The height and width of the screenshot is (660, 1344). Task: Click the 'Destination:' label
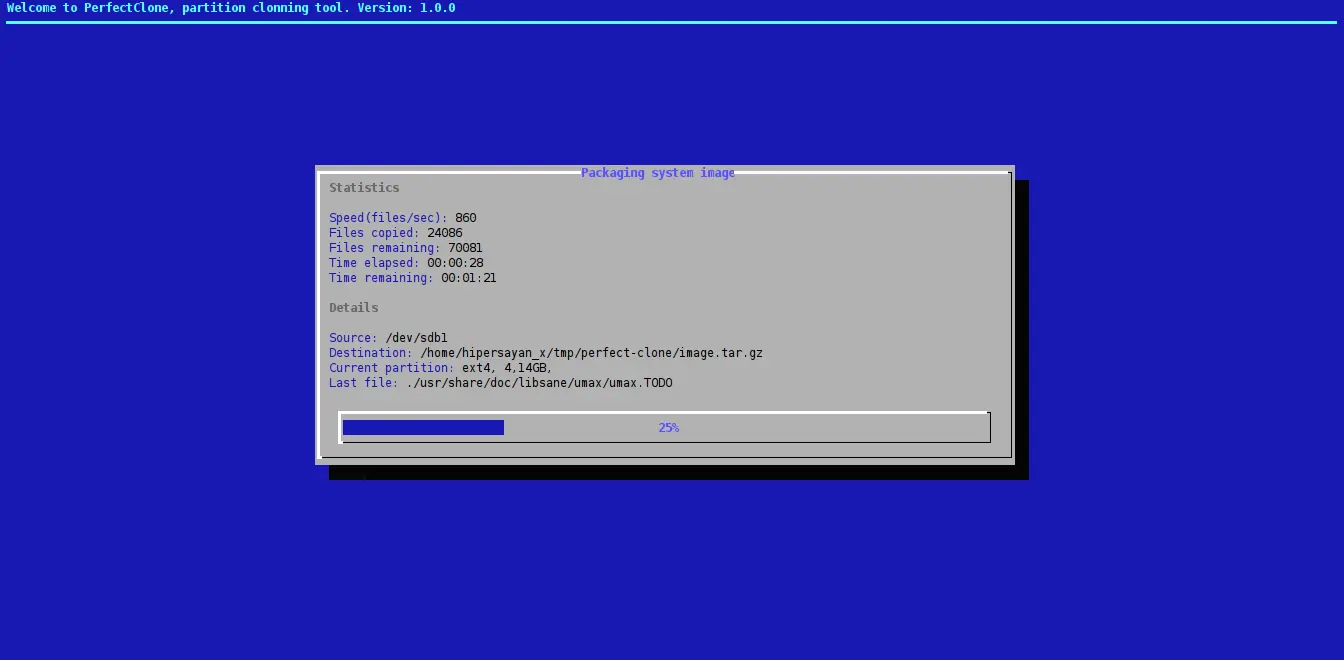pyautogui.click(x=371, y=353)
